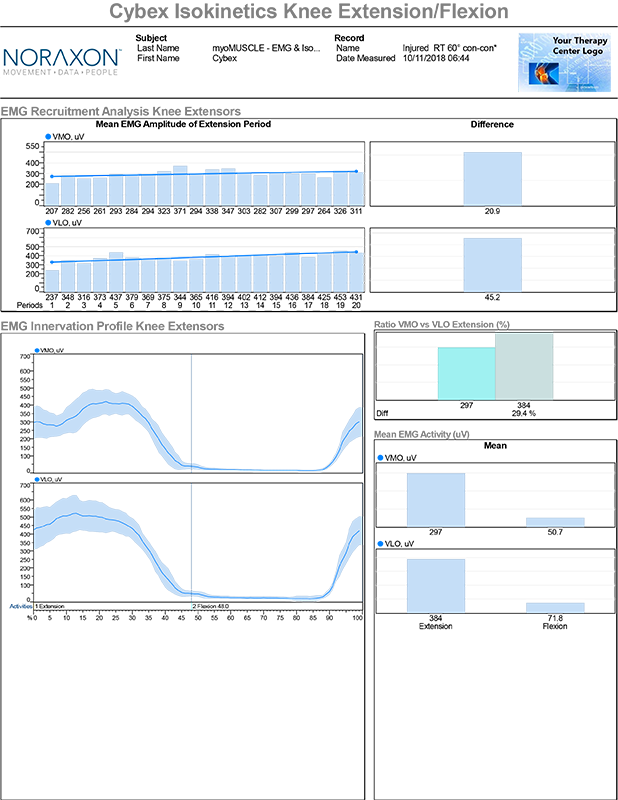Screen dimensions: 618x800
Task: Click the VLO legend dot in Mean EMG panel
Action: pyautogui.click(x=380, y=544)
